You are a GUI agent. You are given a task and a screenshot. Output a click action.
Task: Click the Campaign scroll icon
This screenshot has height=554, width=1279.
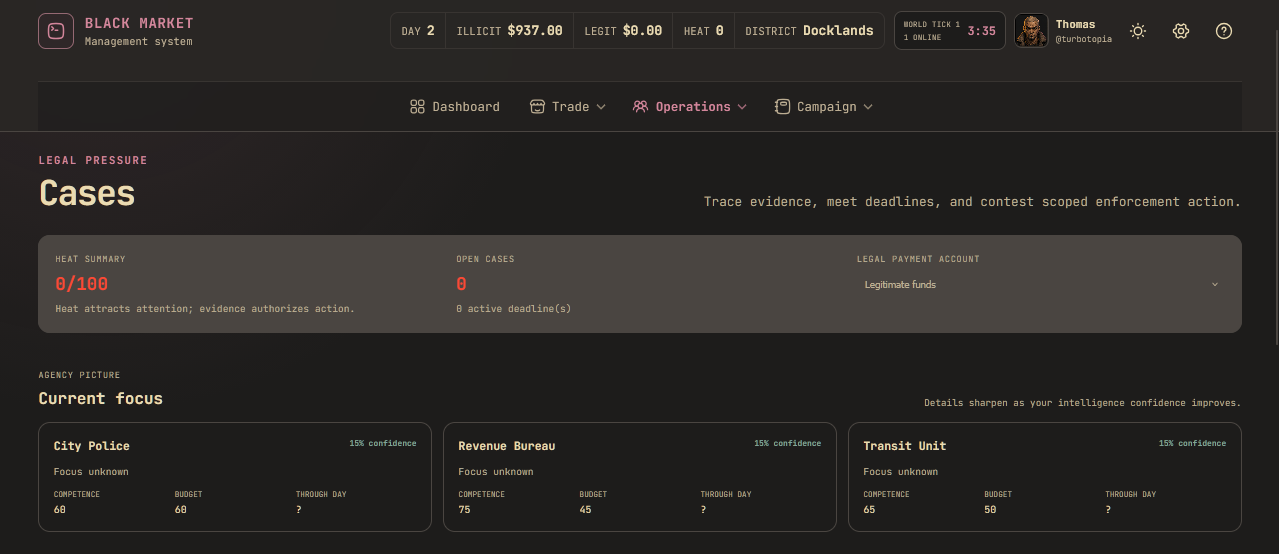tap(782, 107)
